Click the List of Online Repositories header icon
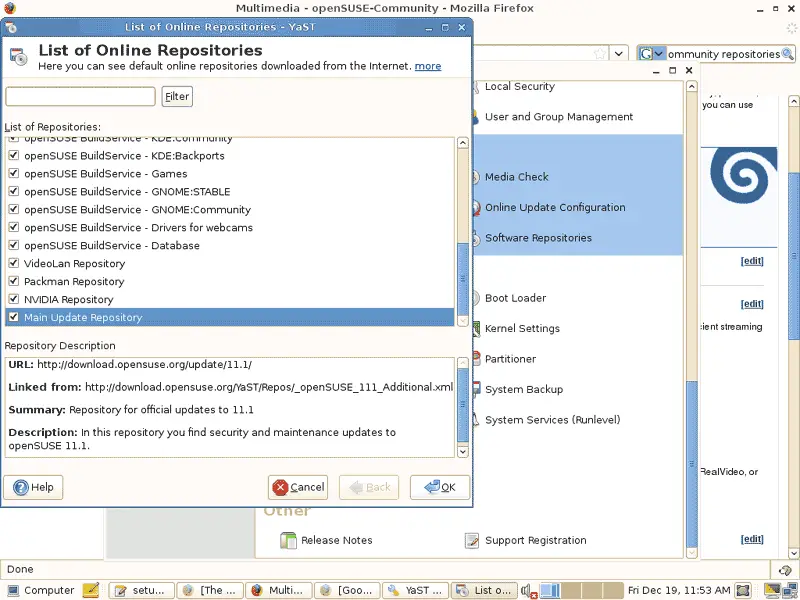The image size is (800, 600). click(19, 57)
